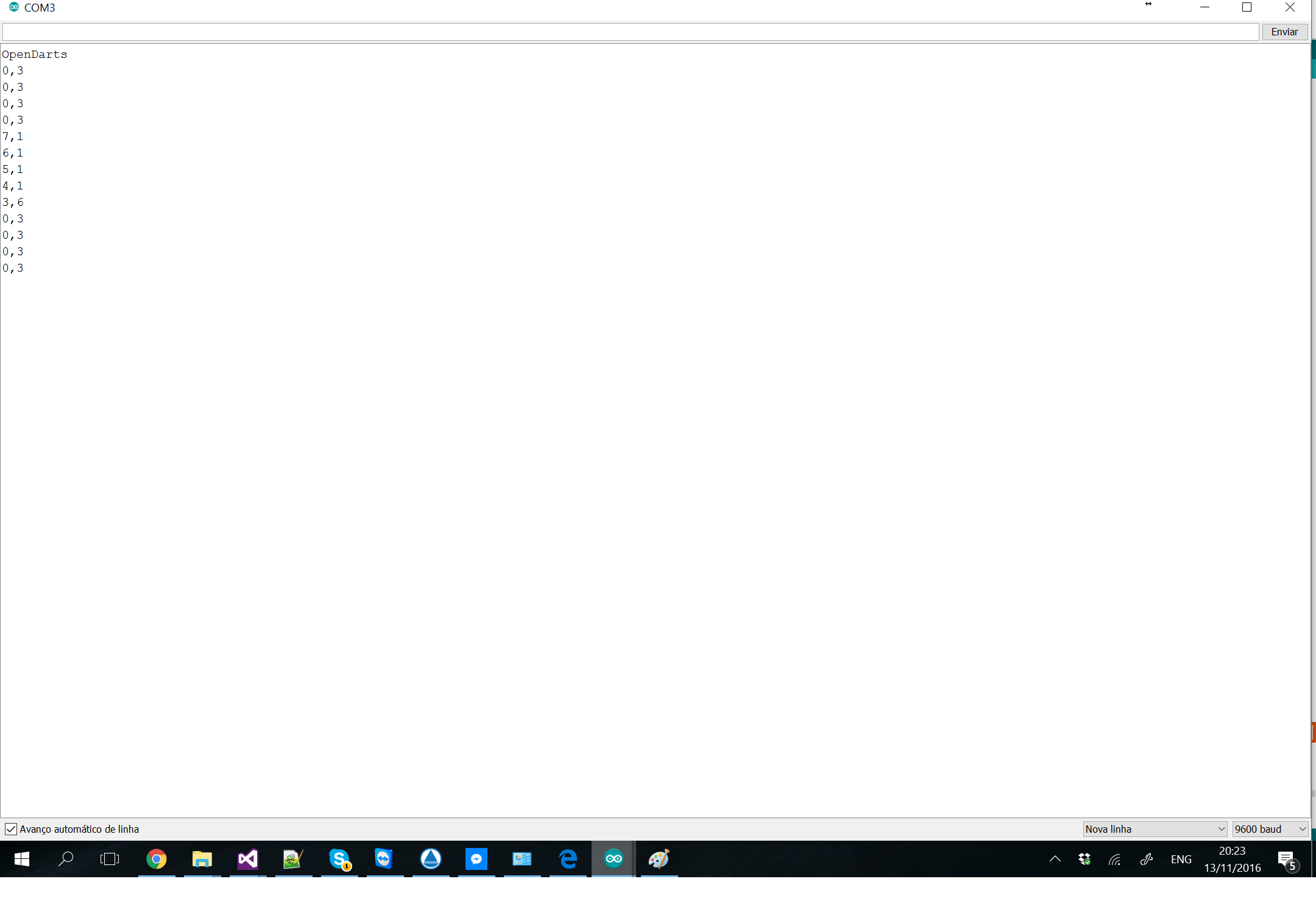Open the control panel-style taskbar icon

tap(522, 859)
